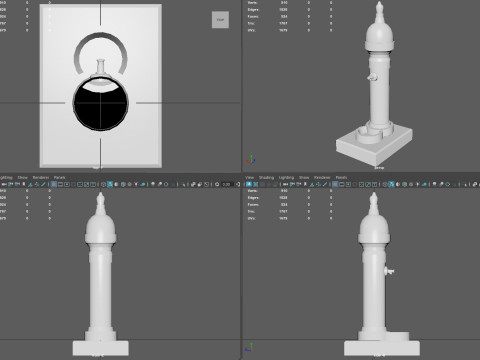This screenshot has width=480, height=360.
Task: Click Exposure icon in lower-left panel toolbar
Action: tap(217, 184)
